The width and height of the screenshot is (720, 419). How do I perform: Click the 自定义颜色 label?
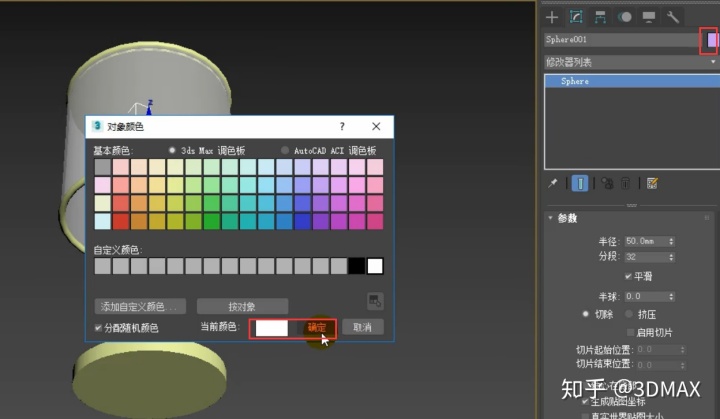click(x=118, y=250)
